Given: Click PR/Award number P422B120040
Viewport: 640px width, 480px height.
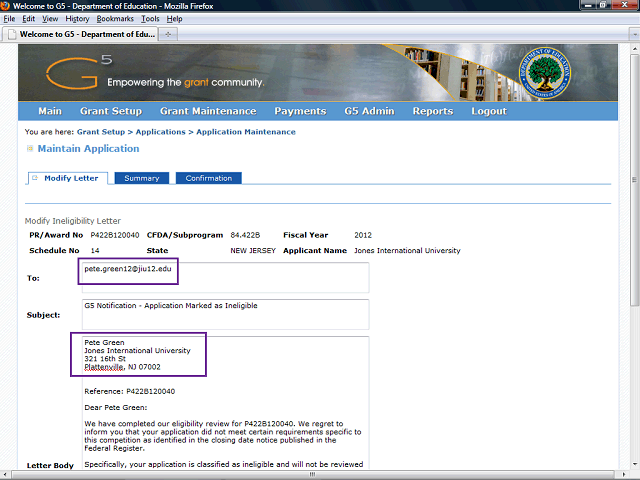Looking at the screenshot, I should (115, 235).
